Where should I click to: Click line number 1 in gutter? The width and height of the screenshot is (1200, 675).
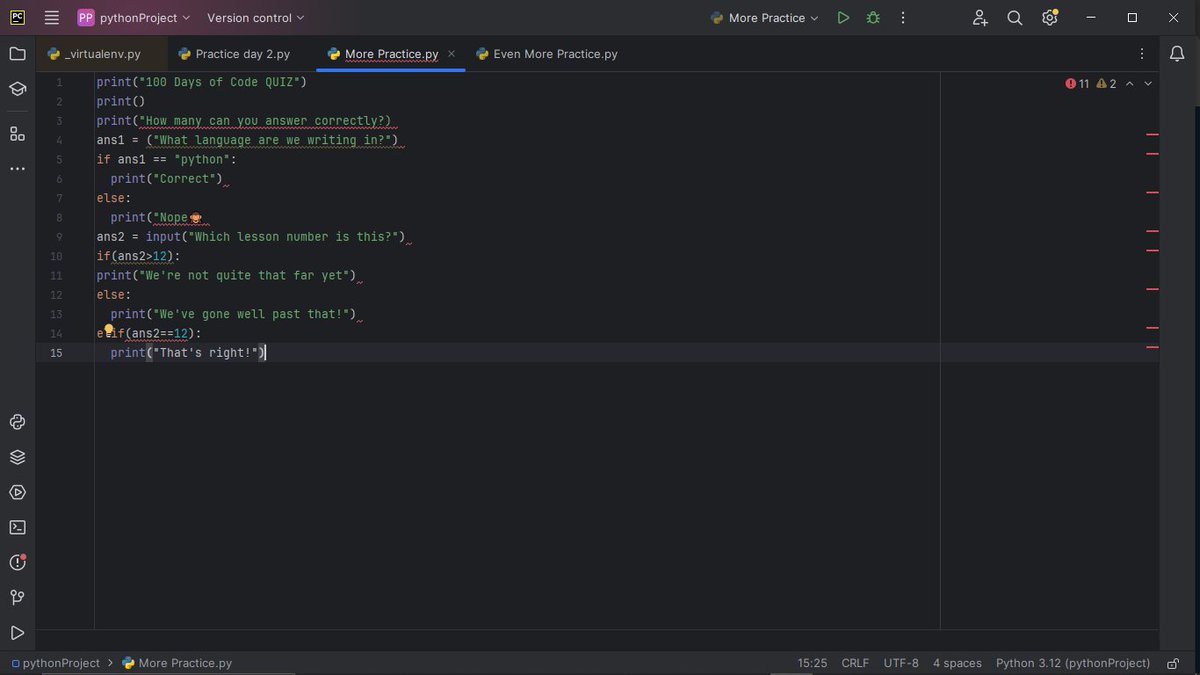point(59,82)
